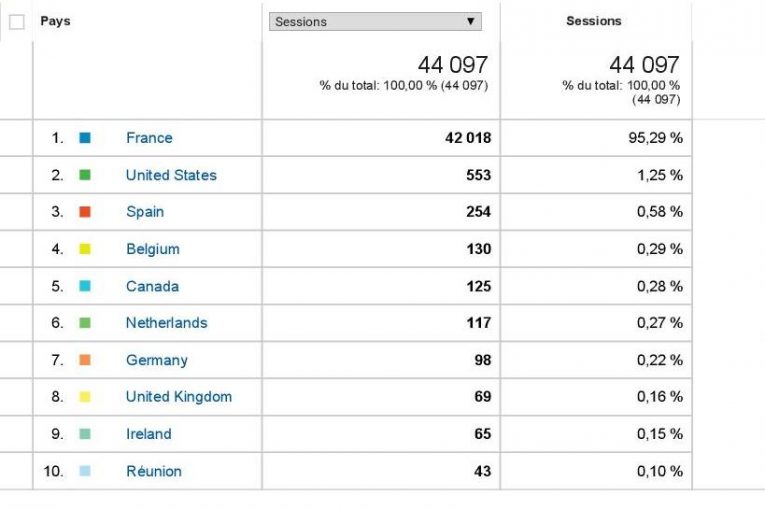The image size is (765, 510).
Task: Sort by the Pays column header
Action: (x=55, y=21)
